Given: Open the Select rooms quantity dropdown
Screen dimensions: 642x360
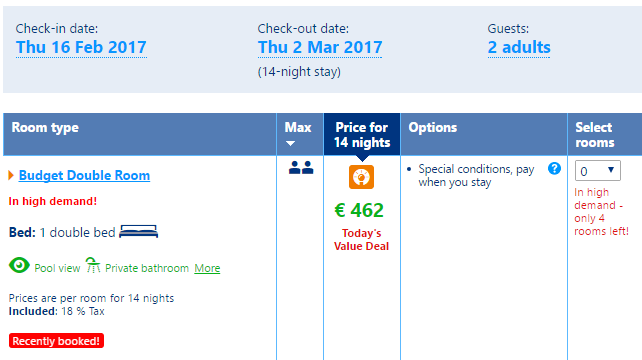Looking at the screenshot, I should (x=597, y=170).
